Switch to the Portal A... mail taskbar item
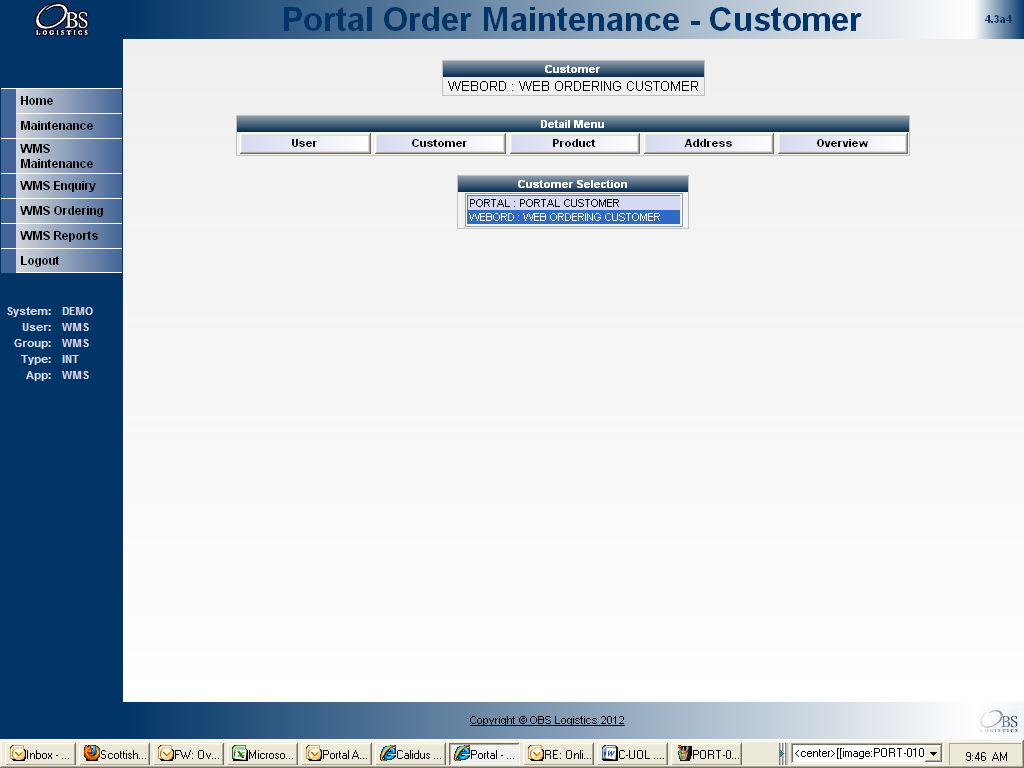Viewport: 1024px width, 768px height. pos(338,754)
